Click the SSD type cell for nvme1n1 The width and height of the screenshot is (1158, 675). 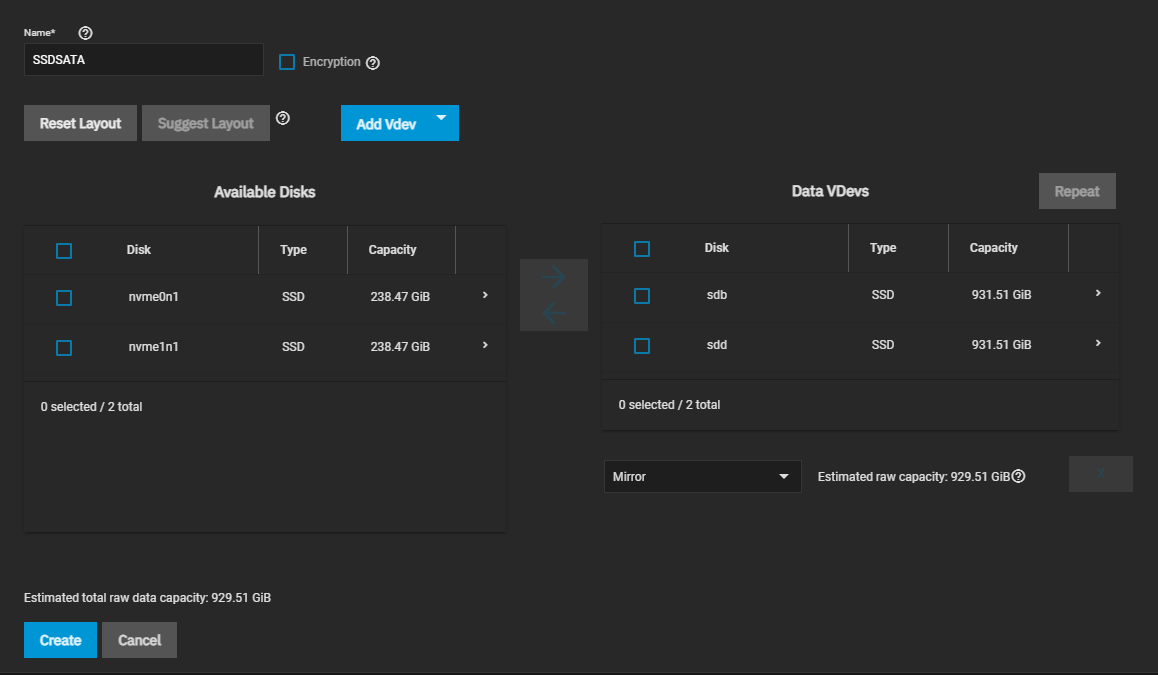click(x=293, y=346)
